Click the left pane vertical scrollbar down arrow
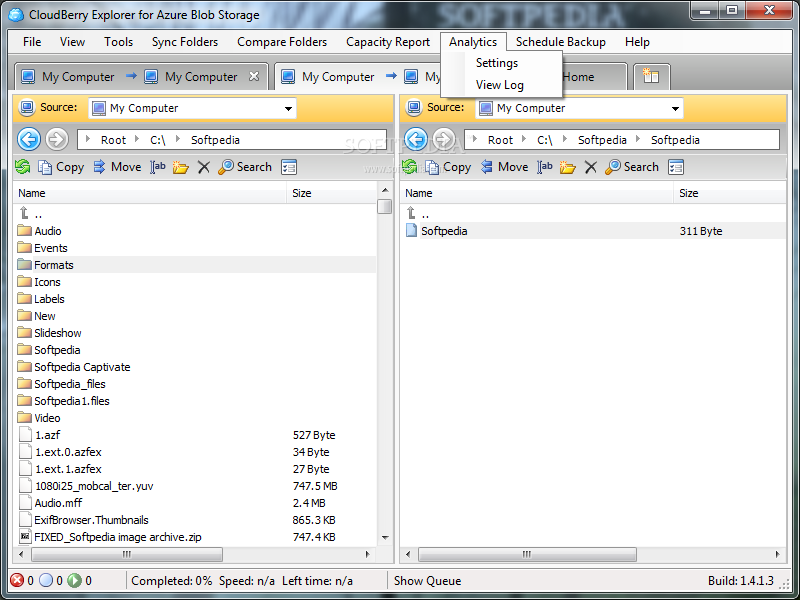Viewport: 800px width, 600px height. 385,537
